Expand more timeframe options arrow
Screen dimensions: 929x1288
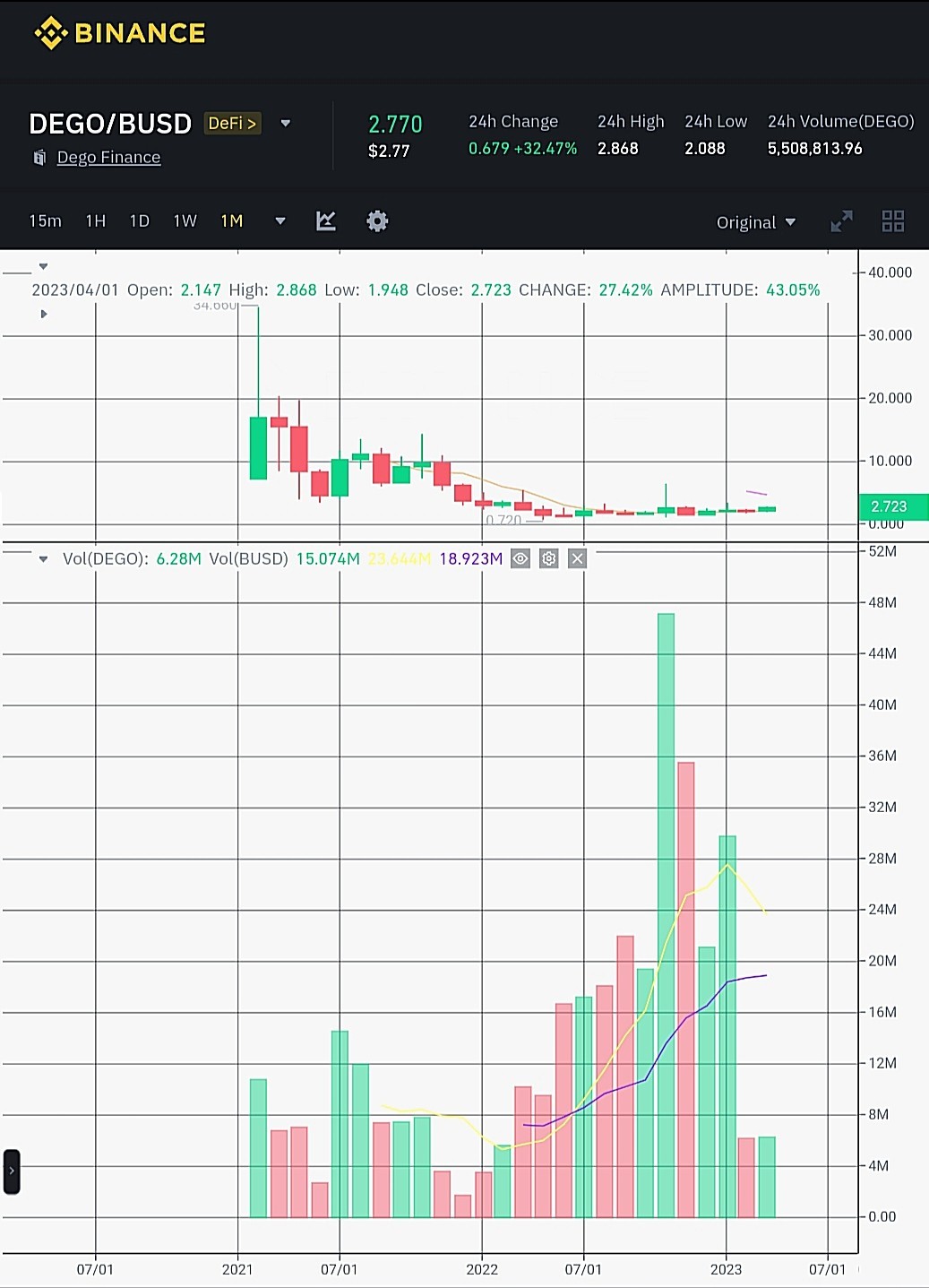pyautogui.click(x=280, y=220)
